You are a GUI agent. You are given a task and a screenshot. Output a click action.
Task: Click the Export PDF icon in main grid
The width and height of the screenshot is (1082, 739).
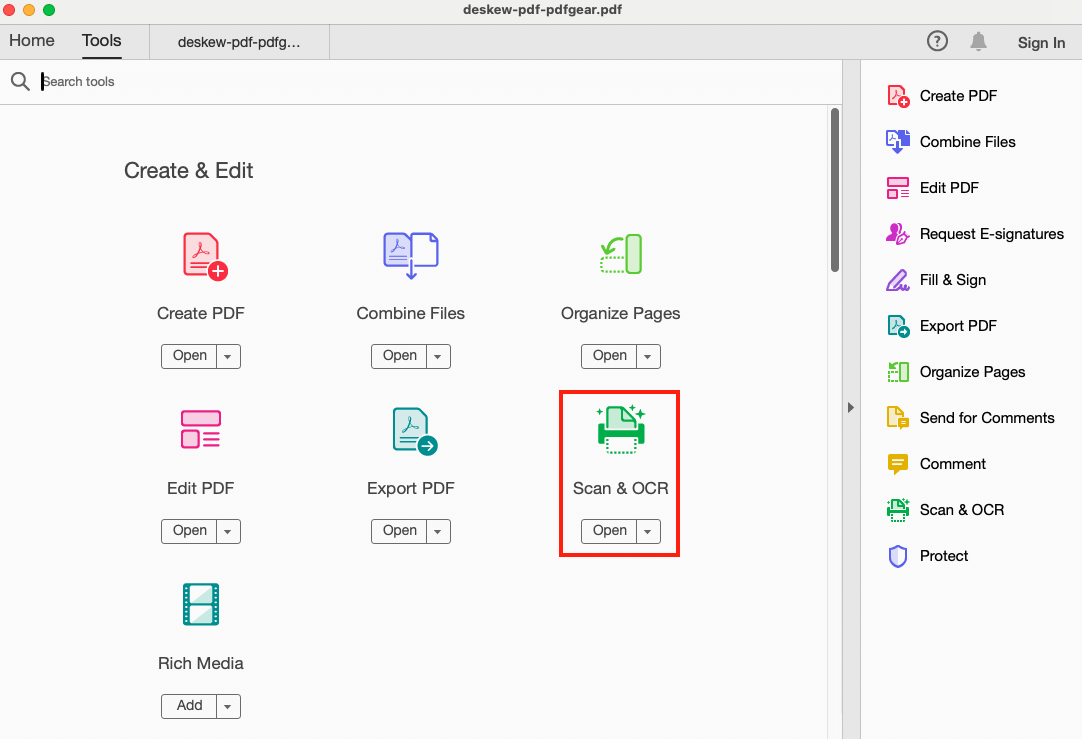[415, 431]
